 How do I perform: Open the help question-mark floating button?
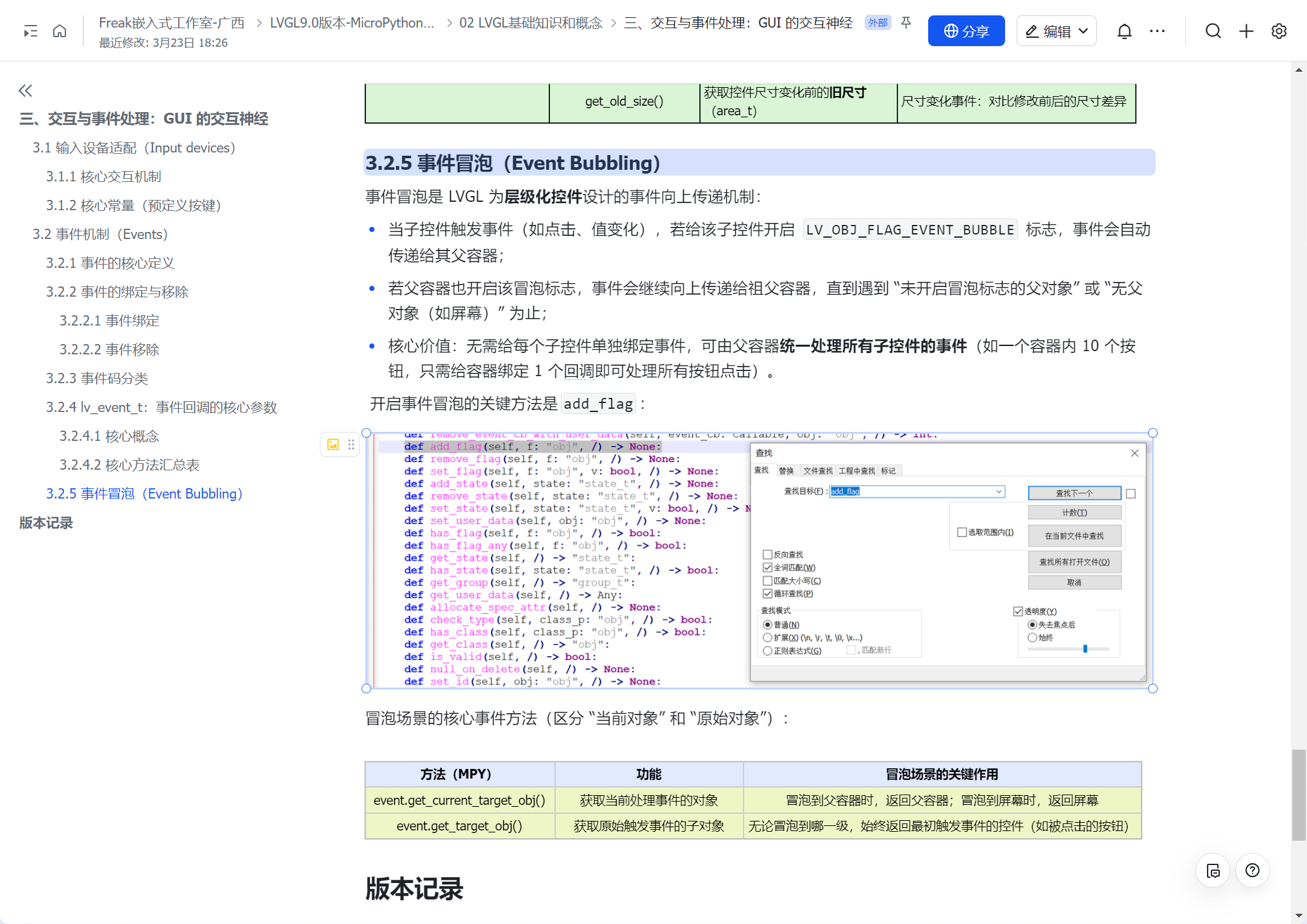pyautogui.click(x=1253, y=870)
